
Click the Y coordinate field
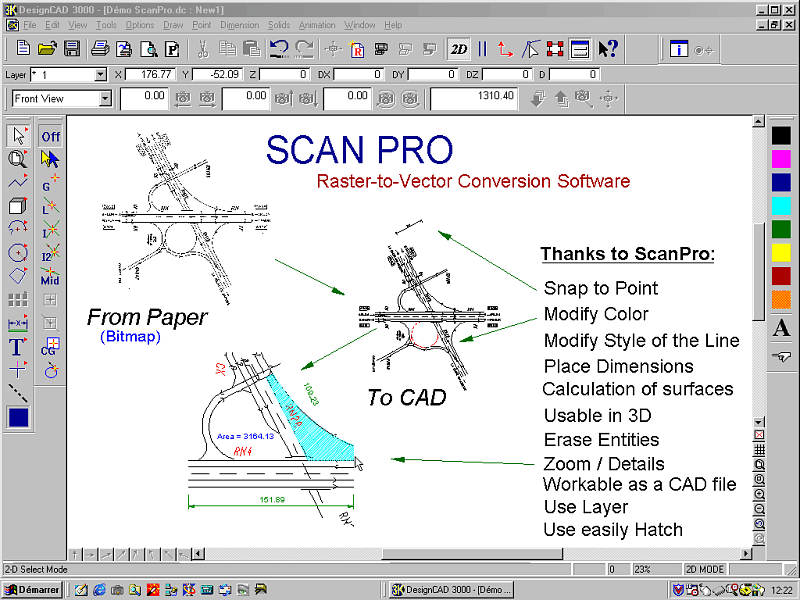[x=218, y=74]
